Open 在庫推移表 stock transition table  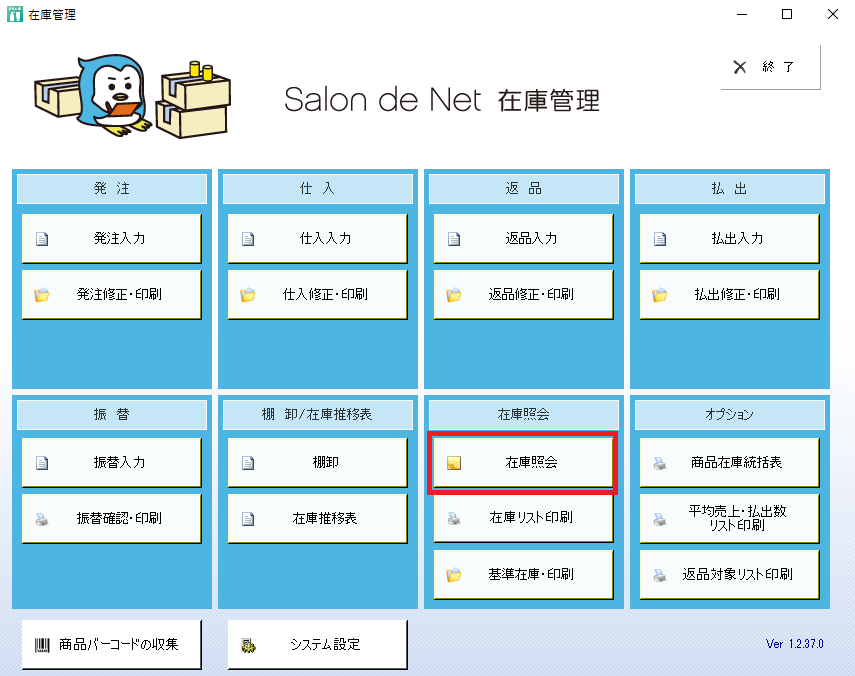(317, 519)
